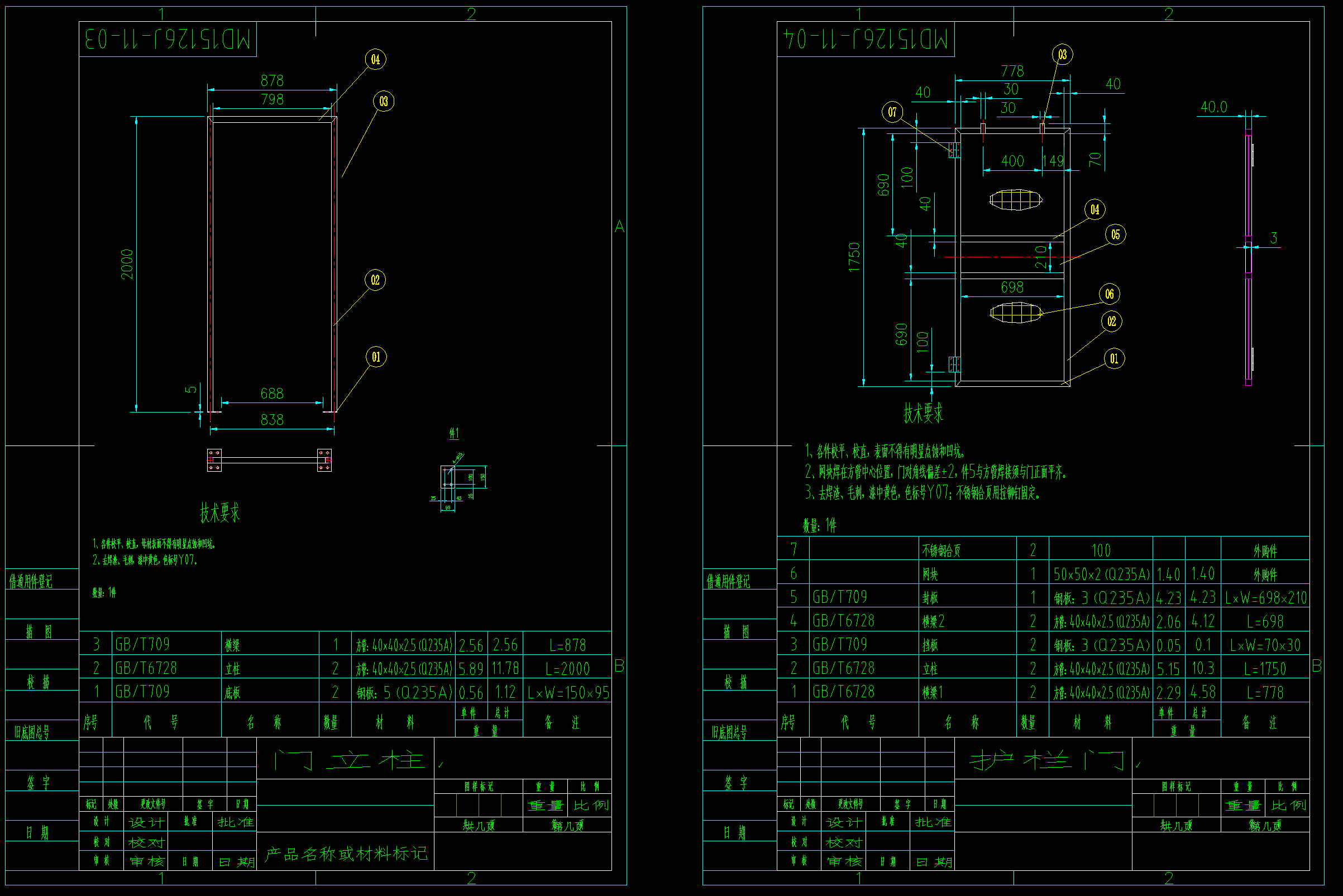Select the 不锈钢合页 parts list entry

pos(941,551)
